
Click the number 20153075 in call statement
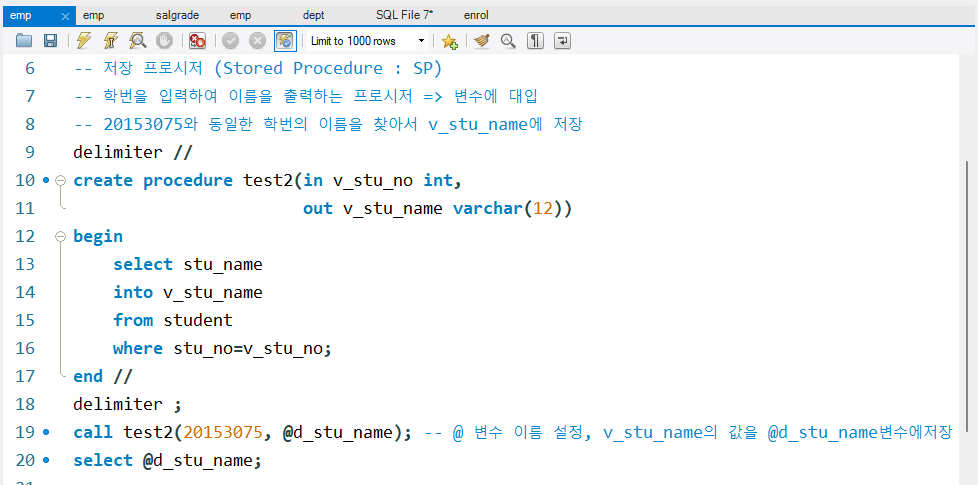click(x=223, y=432)
